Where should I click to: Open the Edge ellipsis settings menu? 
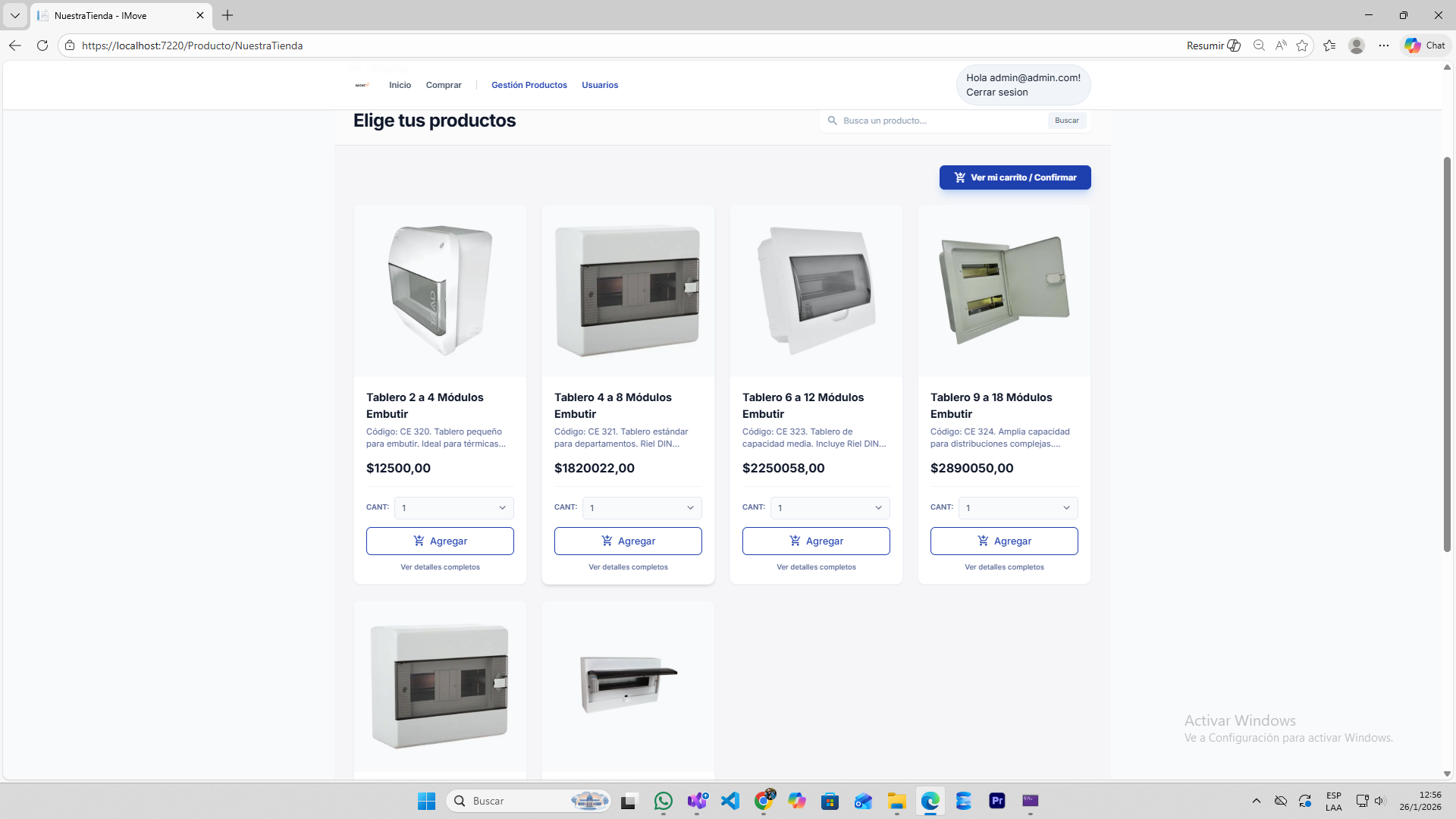point(1384,45)
